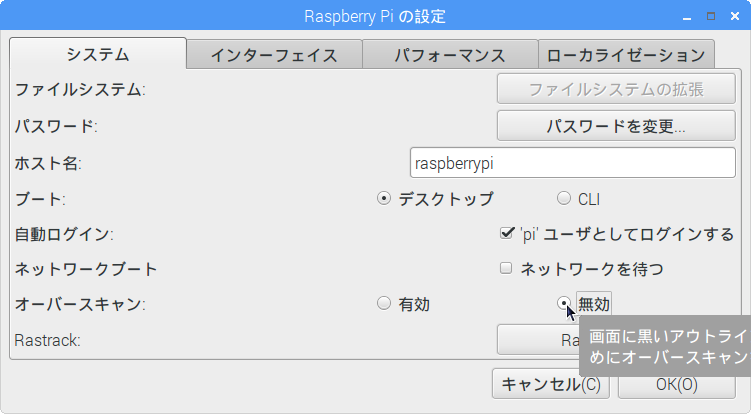This screenshot has height=414, width=751.
Task: Select the デスクトップ boot radio button
Action: pyautogui.click(x=384, y=198)
